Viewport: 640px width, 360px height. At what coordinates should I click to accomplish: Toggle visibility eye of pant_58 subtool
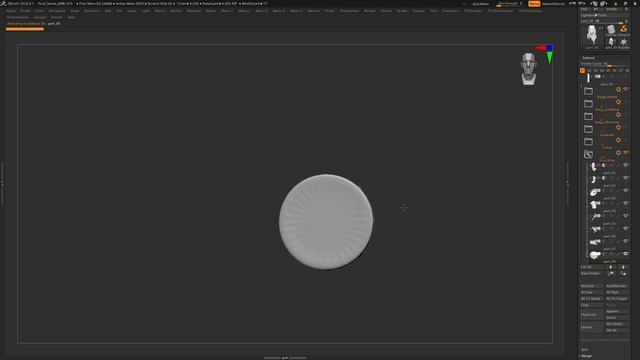(x=626, y=253)
